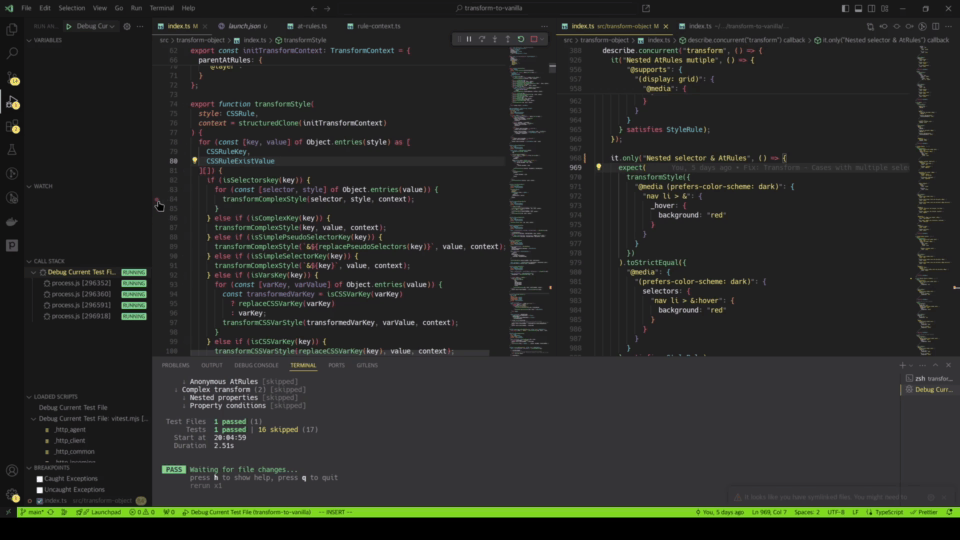Toggle secondary side bar layout icon

click(871, 9)
